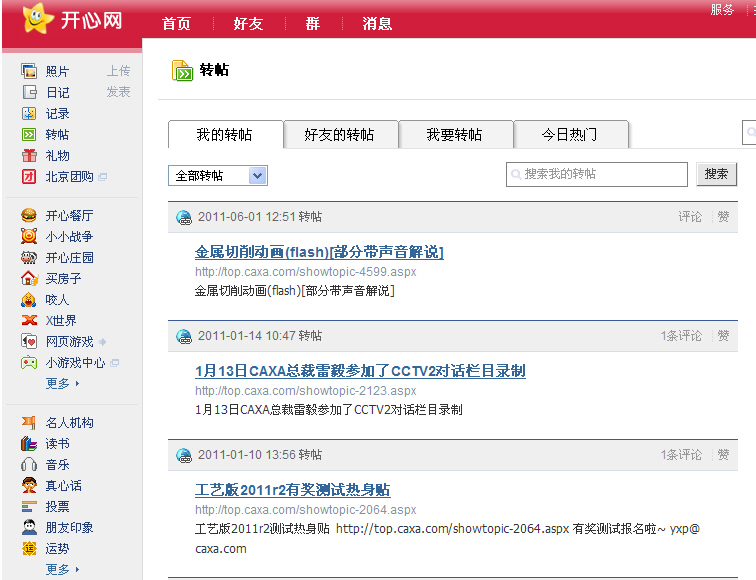
Task: Open the 全部转帖 filter dropdown
Action: (218, 176)
